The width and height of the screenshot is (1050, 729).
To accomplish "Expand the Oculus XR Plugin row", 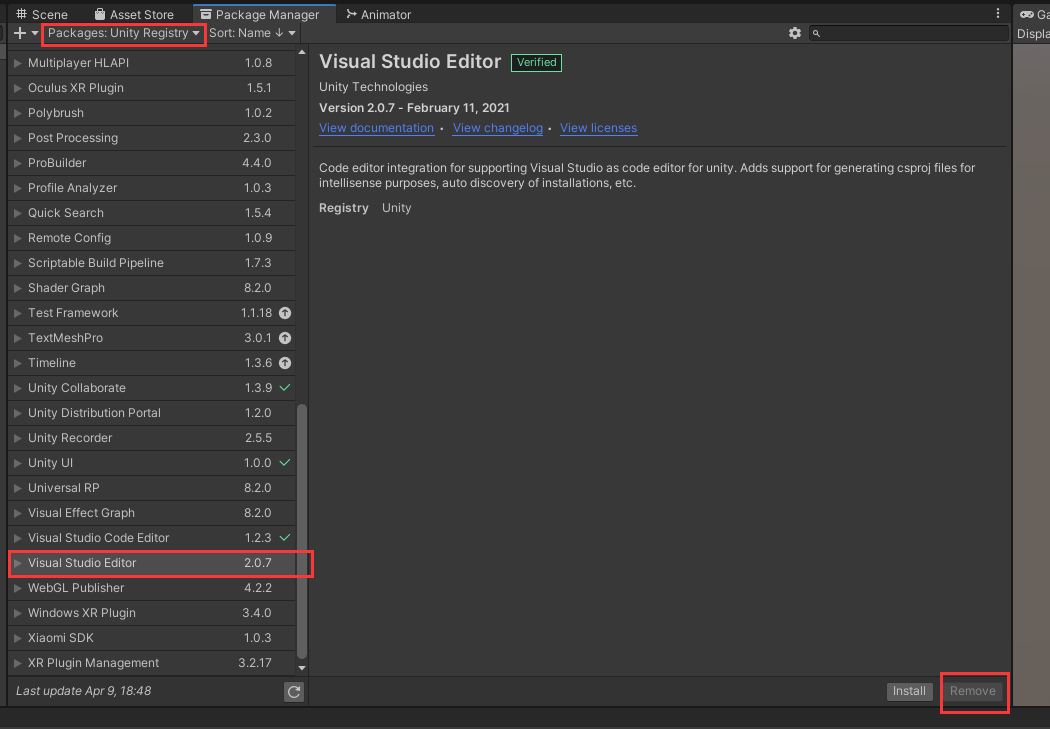I will coord(17,88).
